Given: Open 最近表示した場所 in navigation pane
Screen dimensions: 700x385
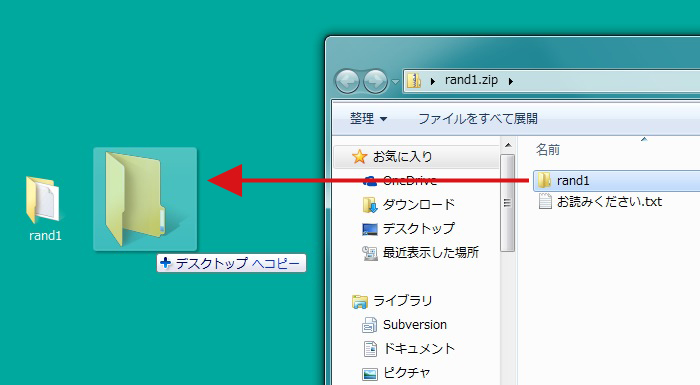Looking at the screenshot, I should tap(430, 253).
